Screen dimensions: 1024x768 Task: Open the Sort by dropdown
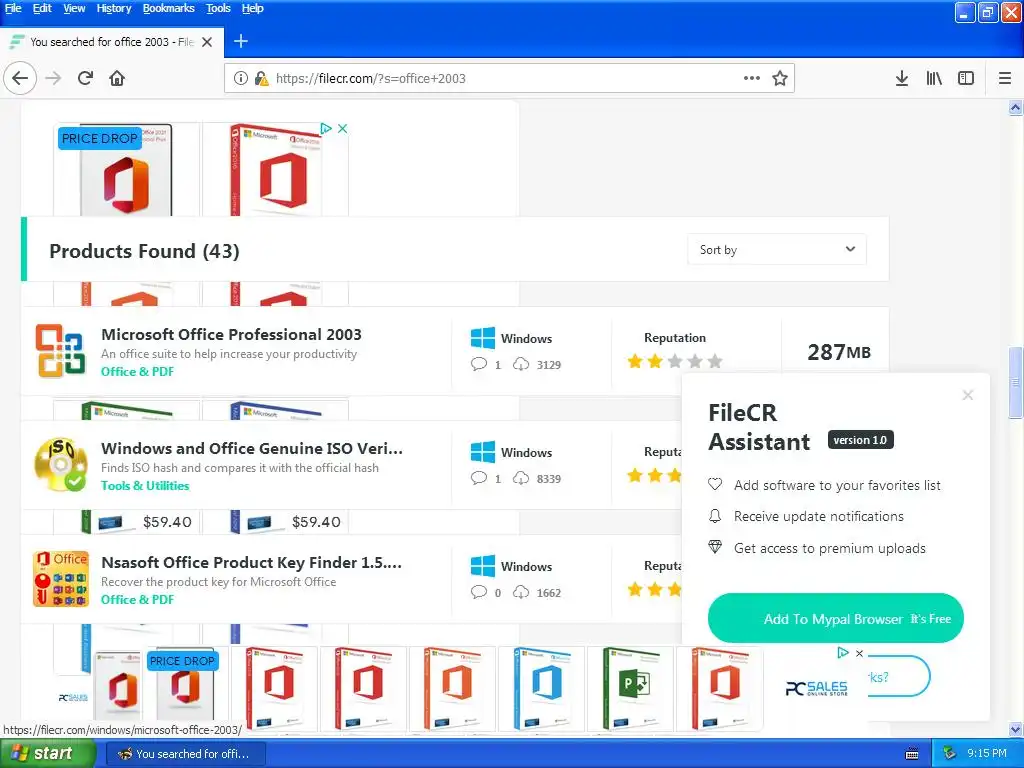pyautogui.click(x=776, y=249)
